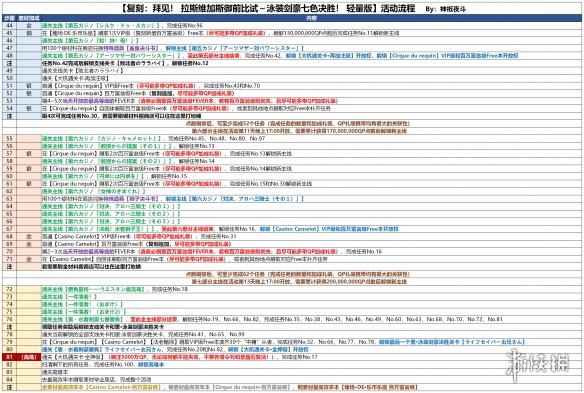
Task: Click the activity guide title at top
Action: pos(268,8)
